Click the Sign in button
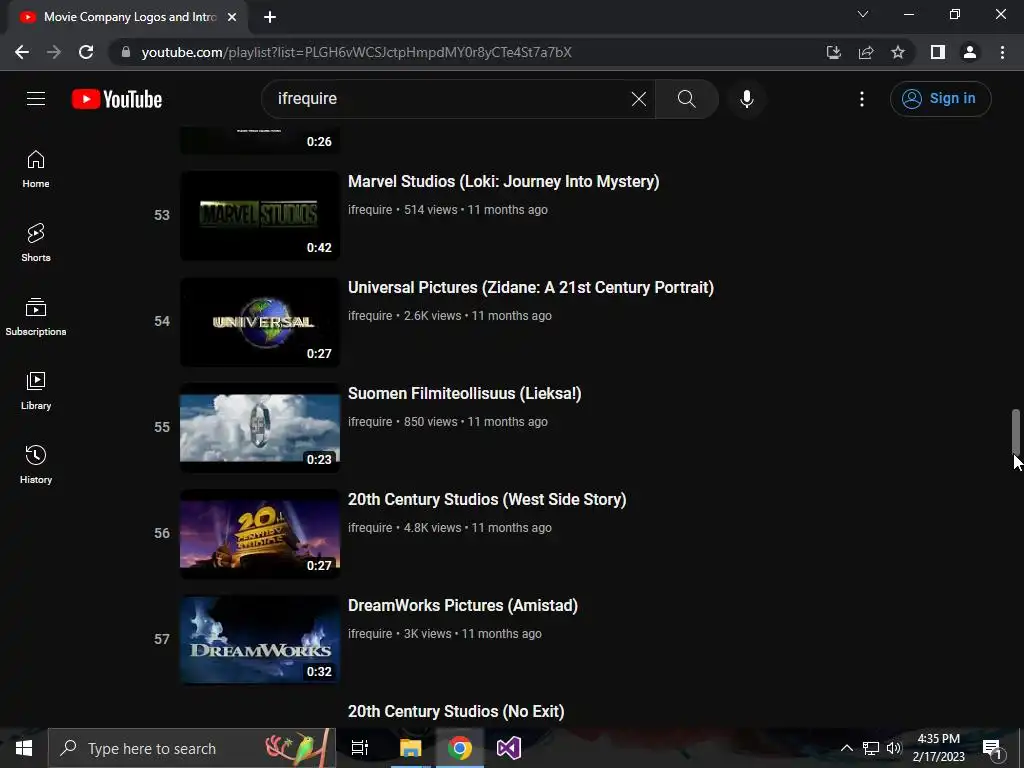This screenshot has width=1024, height=768. point(940,99)
